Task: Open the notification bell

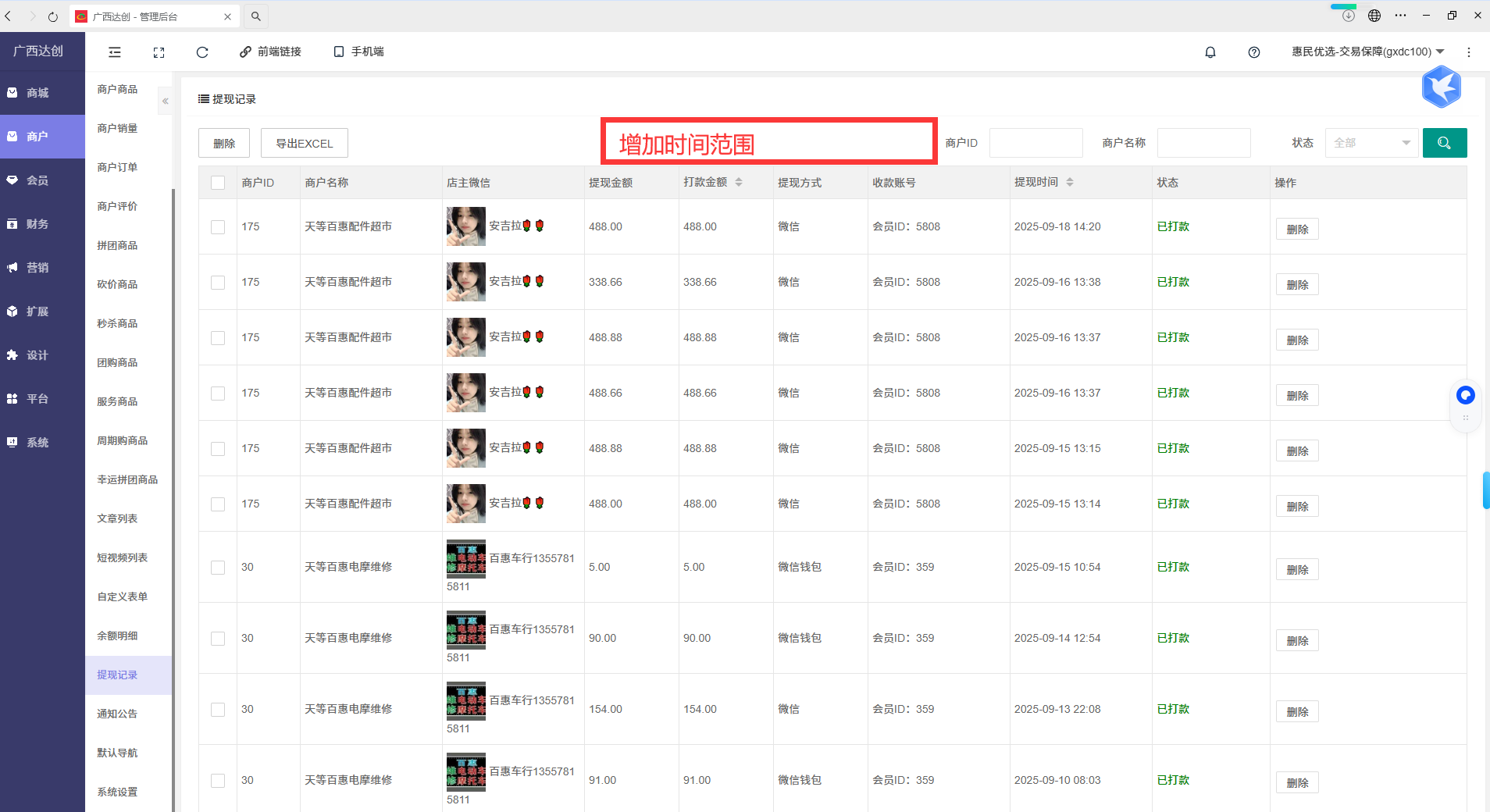Action: click(x=1210, y=52)
